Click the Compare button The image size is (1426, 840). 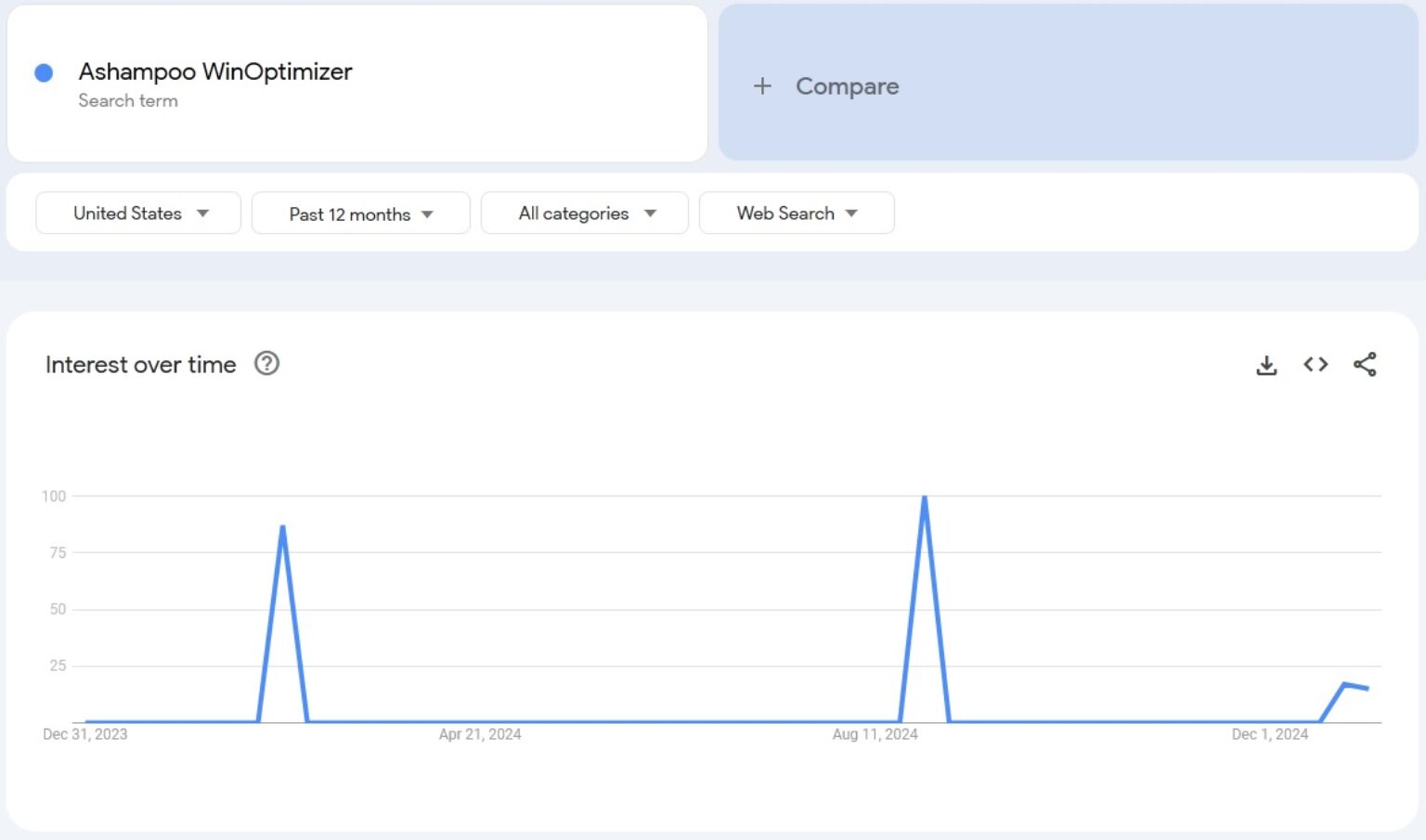[847, 85]
